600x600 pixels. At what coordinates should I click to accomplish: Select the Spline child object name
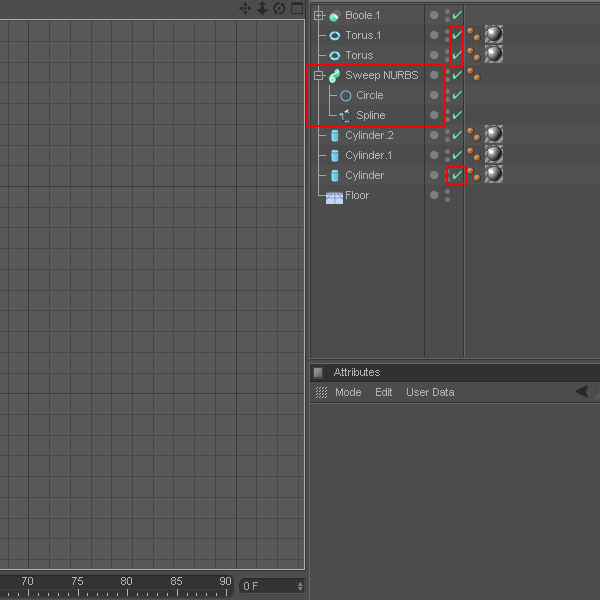click(371, 115)
